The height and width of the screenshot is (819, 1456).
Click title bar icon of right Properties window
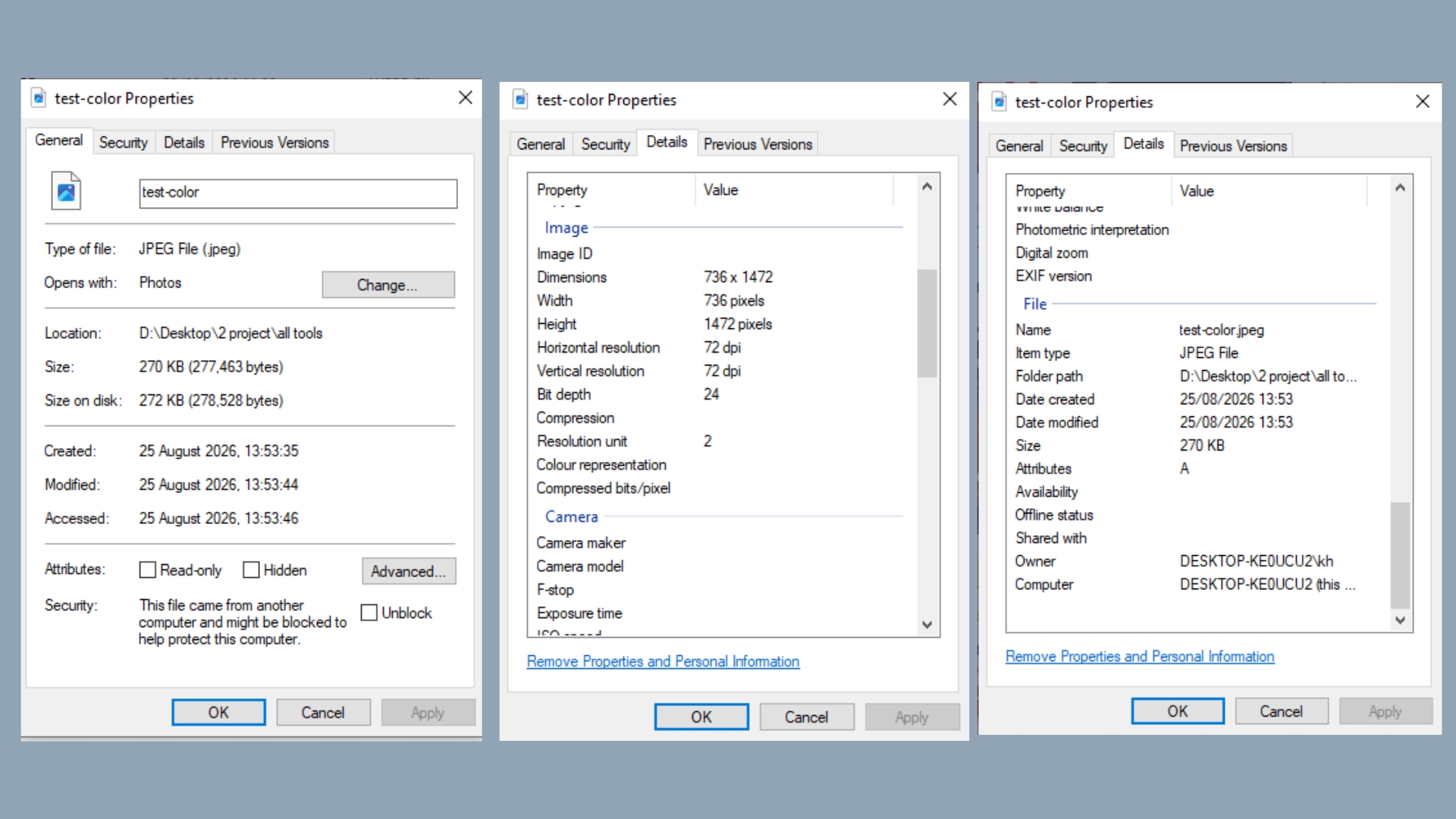(999, 102)
